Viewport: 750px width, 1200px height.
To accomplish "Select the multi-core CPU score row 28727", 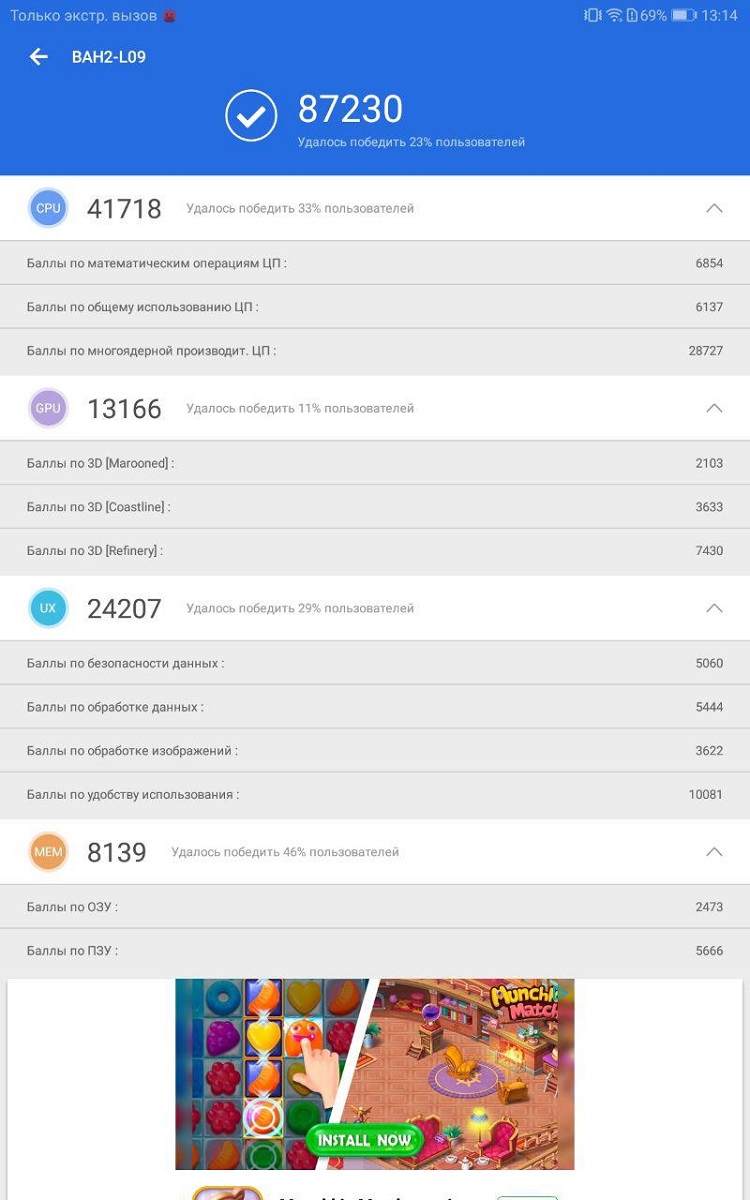I will click(375, 351).
